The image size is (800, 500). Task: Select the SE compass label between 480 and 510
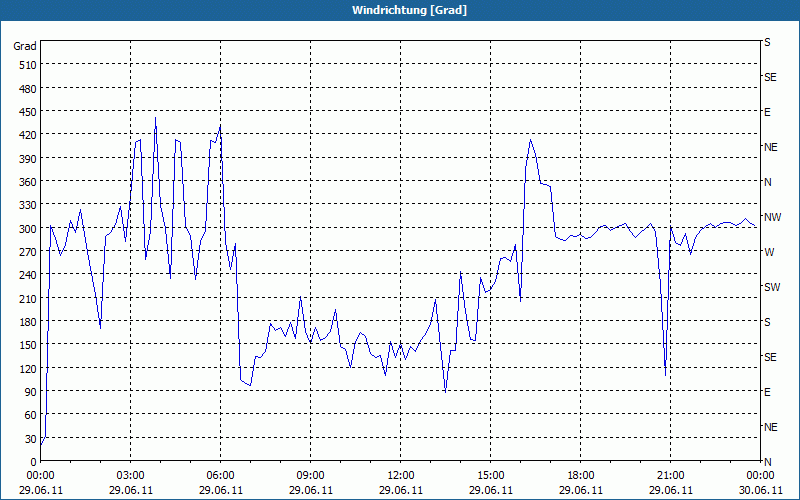coord(770,78)
